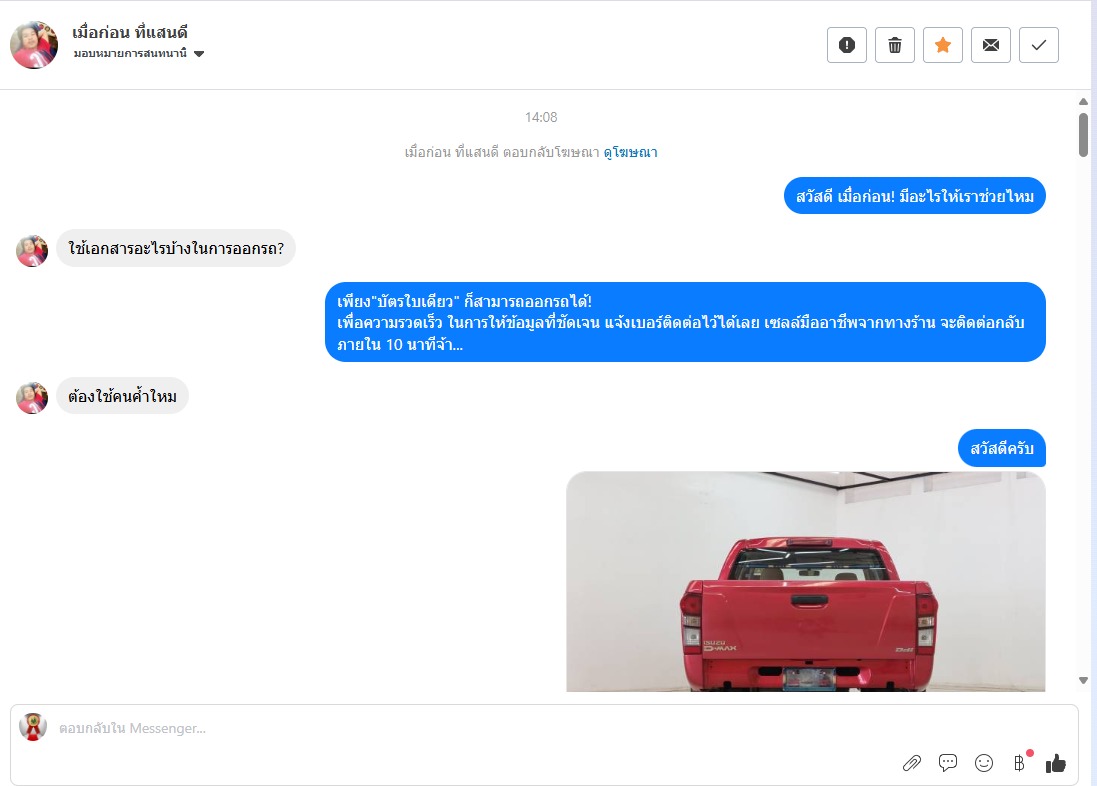Screen dimensions: 1097x786
Task: Click the conversation scrollbar thumb
Action: point(1083,134)
